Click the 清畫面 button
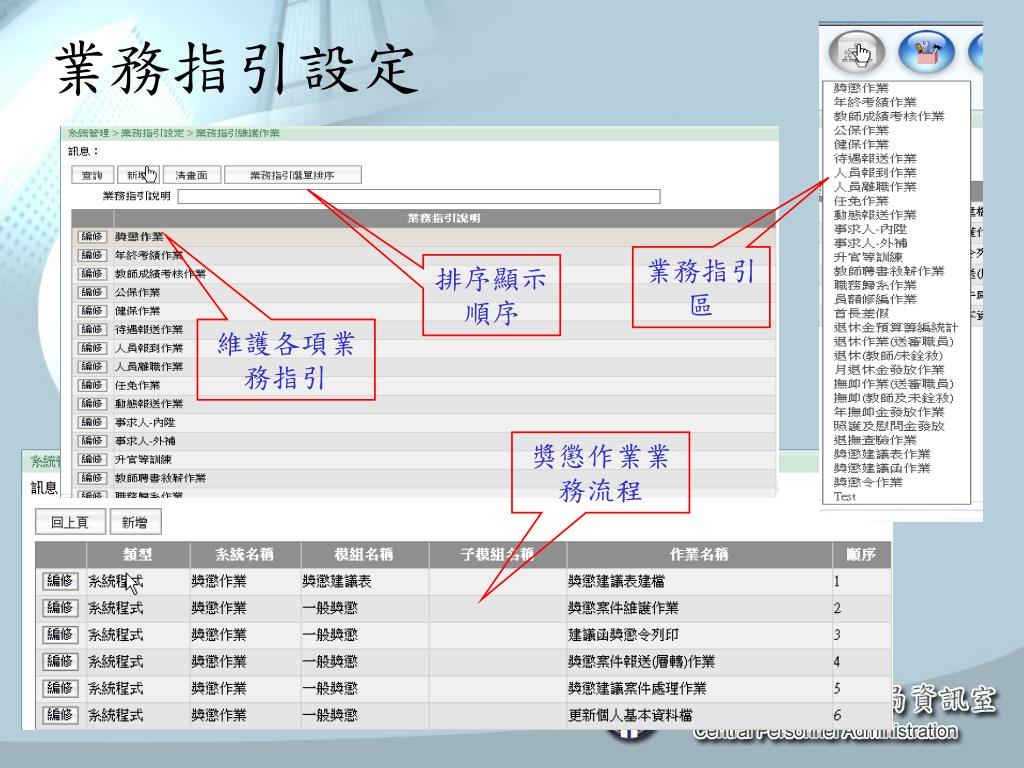Screen dimensions: 1024x768 point(191,175)
